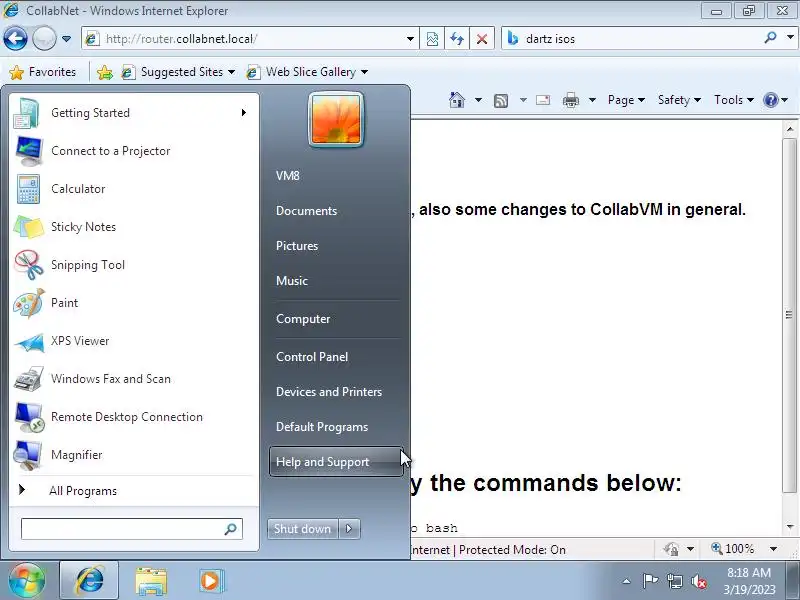Open Print options dropdown arrow

592,100
